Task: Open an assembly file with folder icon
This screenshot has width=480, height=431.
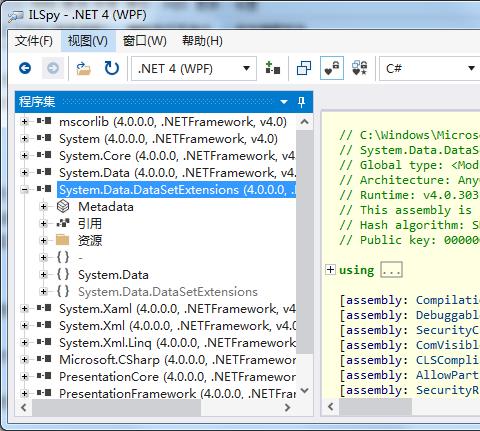Action: [83, 68]
